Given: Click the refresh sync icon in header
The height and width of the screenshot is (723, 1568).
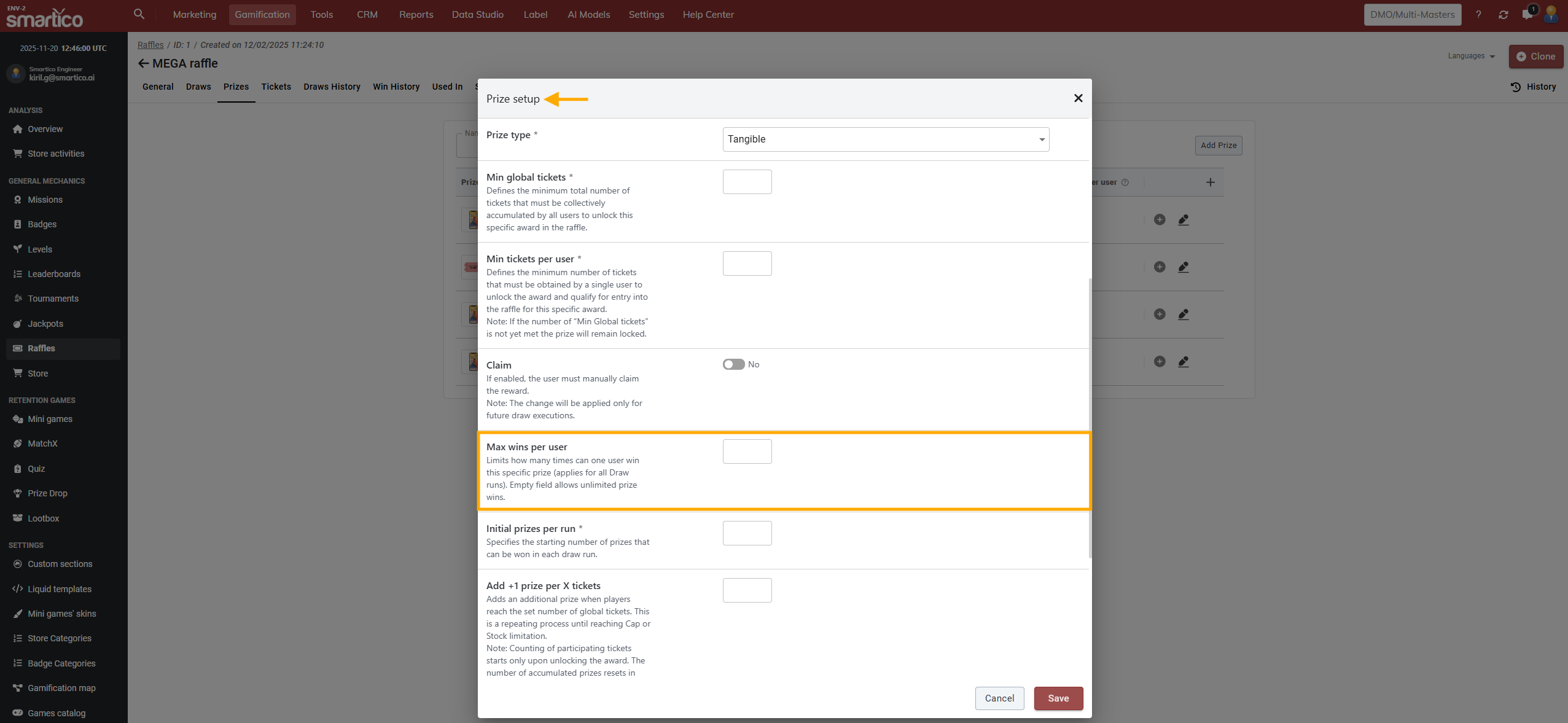Looking at the screenshot, I should coord(1503,15).
